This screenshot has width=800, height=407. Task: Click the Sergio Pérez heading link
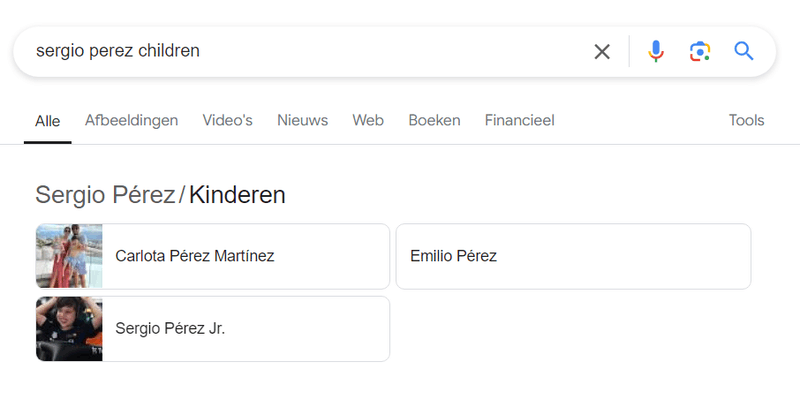[105, 195]
